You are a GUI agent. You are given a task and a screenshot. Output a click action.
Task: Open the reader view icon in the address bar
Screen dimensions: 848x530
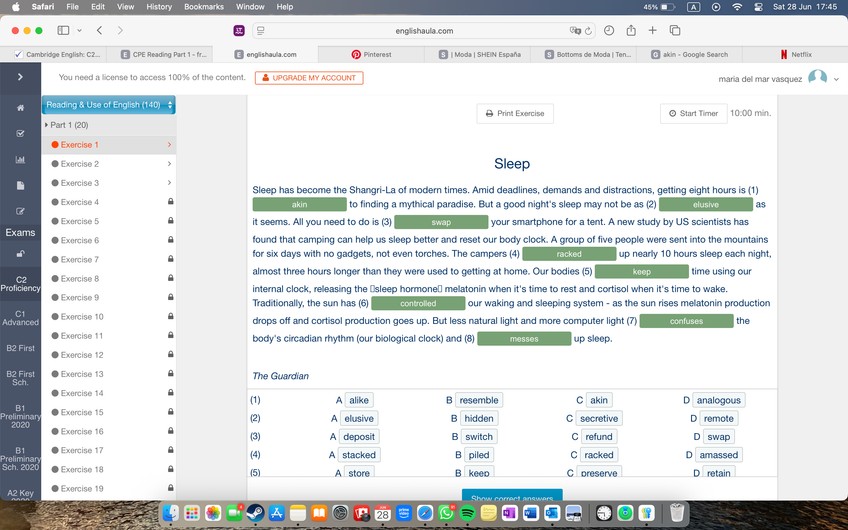pos(261,31)
